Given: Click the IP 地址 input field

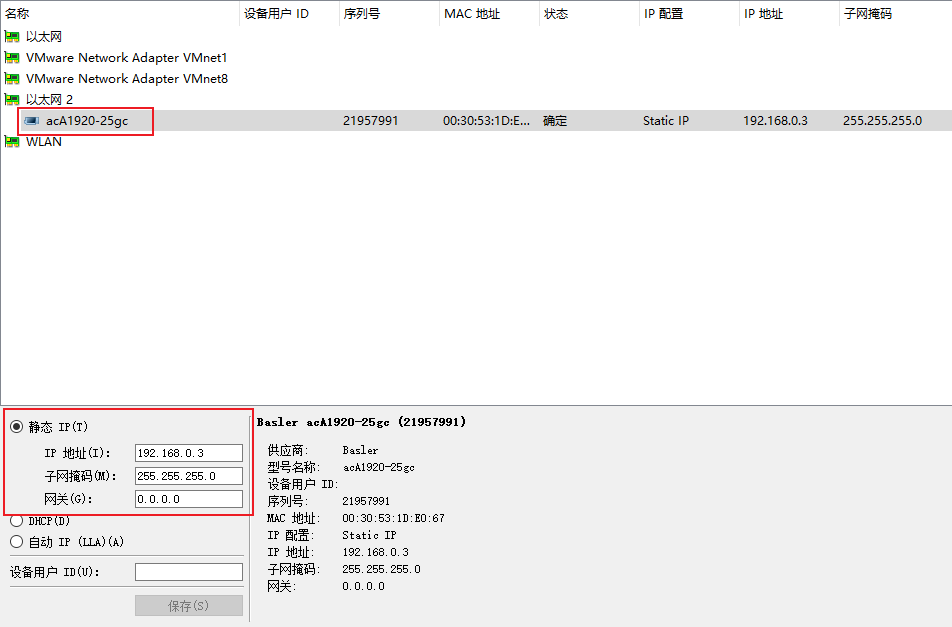Looking at the screenshot, I should point(189,452).
